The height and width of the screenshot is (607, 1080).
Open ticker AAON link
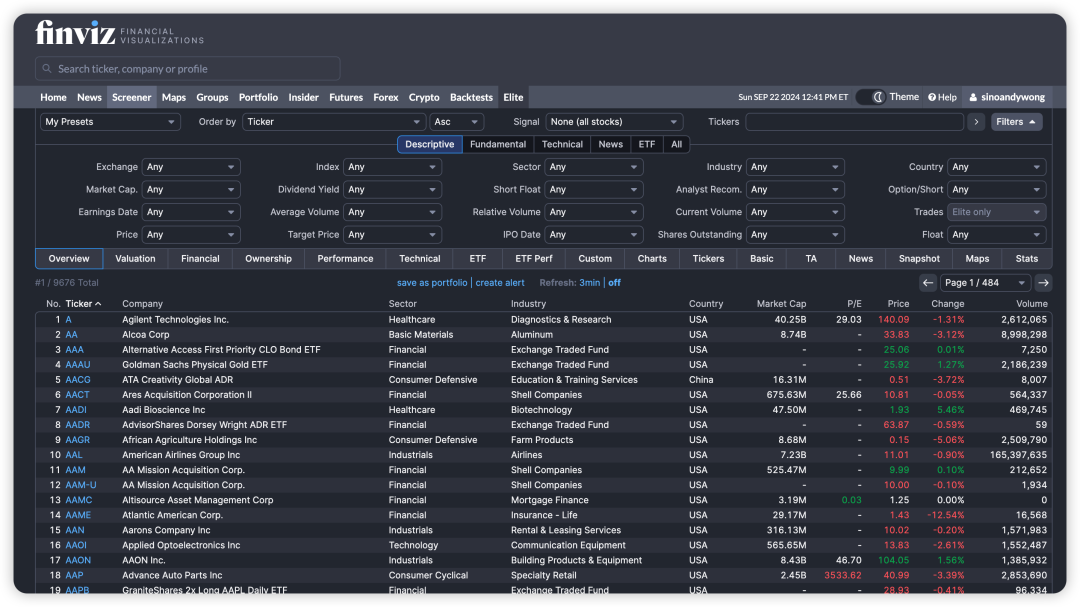pyautogui.click(x=78, y=561)
